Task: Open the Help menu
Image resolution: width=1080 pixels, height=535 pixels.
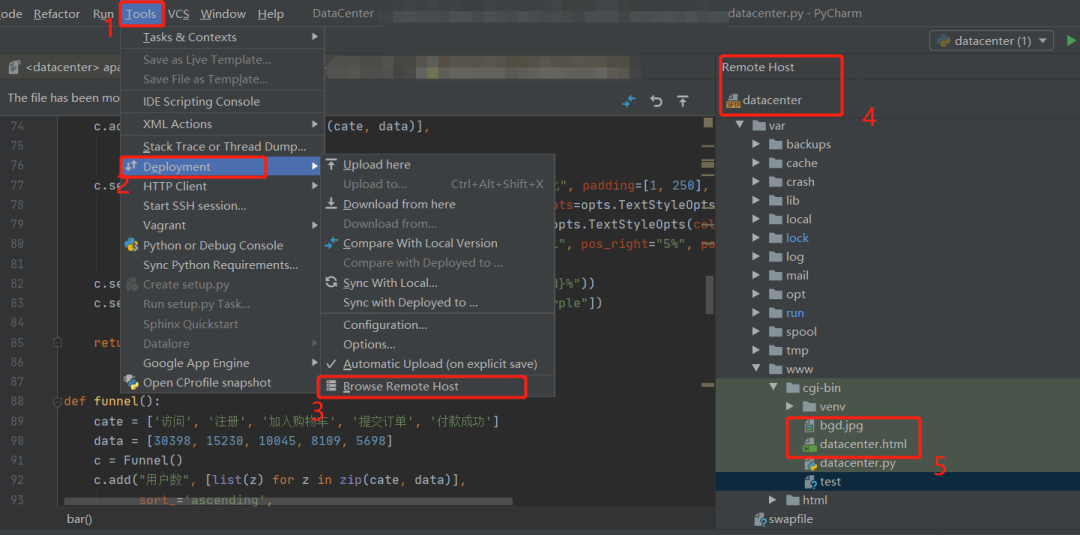Action: coord(271,14)
